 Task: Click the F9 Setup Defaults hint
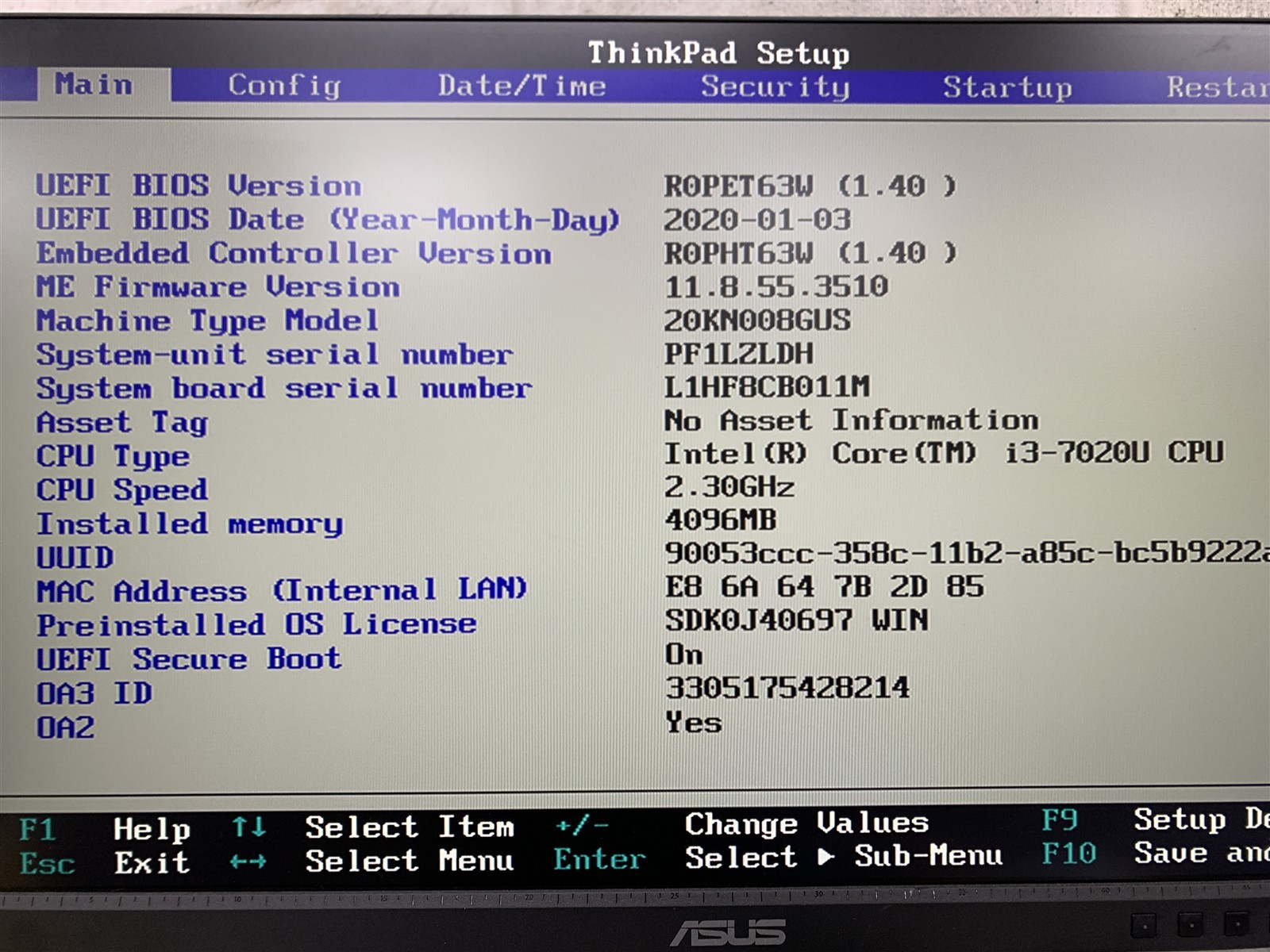(1155, 820)
